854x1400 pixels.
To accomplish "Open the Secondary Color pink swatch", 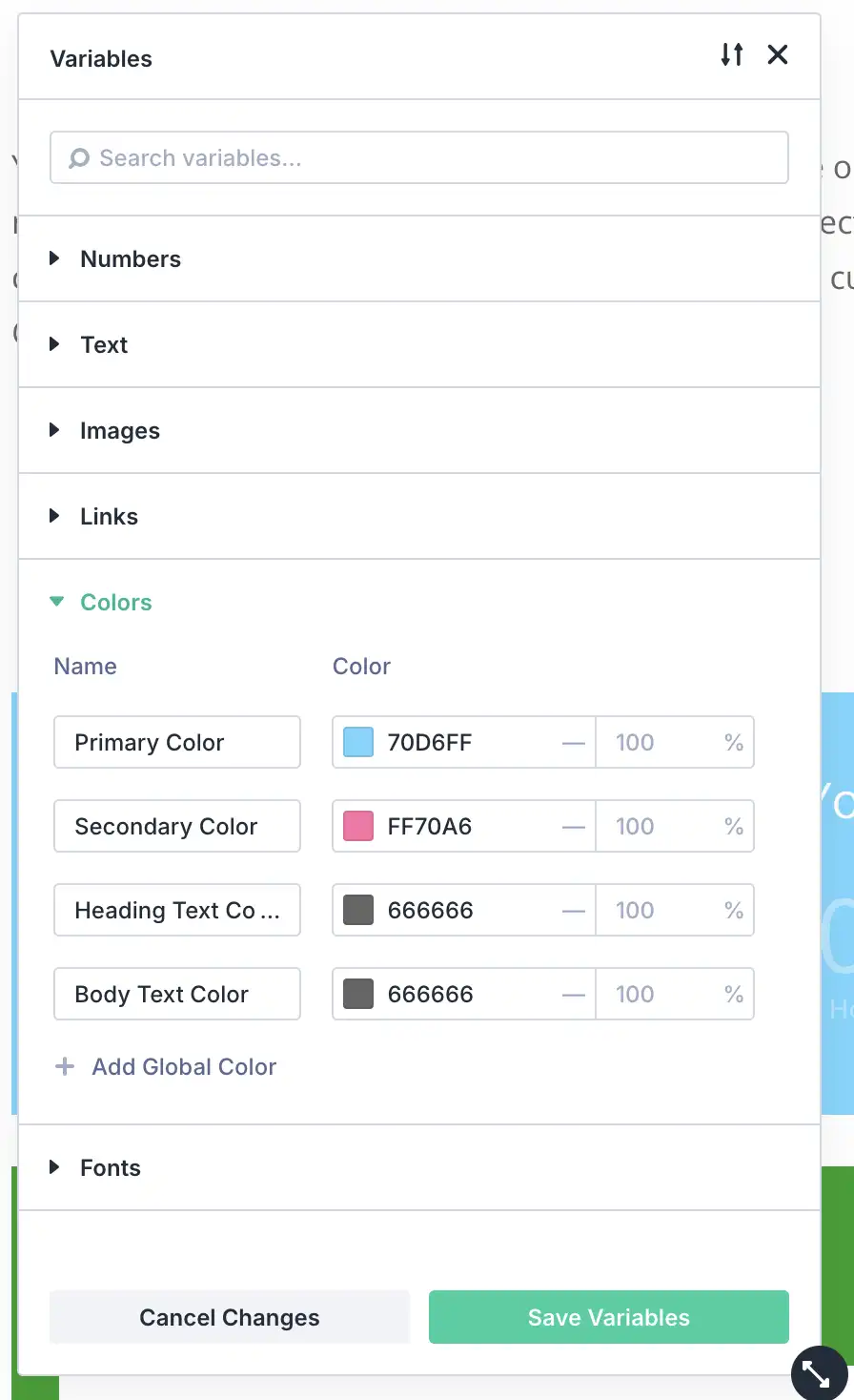I will point(358,826).
